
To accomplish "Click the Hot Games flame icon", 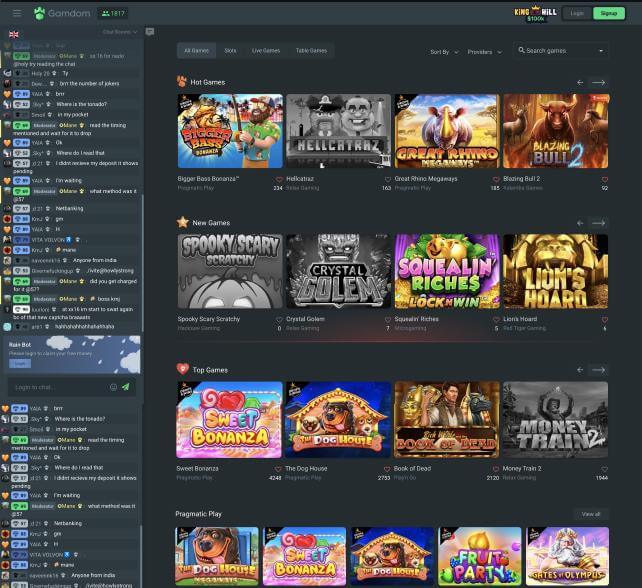I will tap(182, 81).
